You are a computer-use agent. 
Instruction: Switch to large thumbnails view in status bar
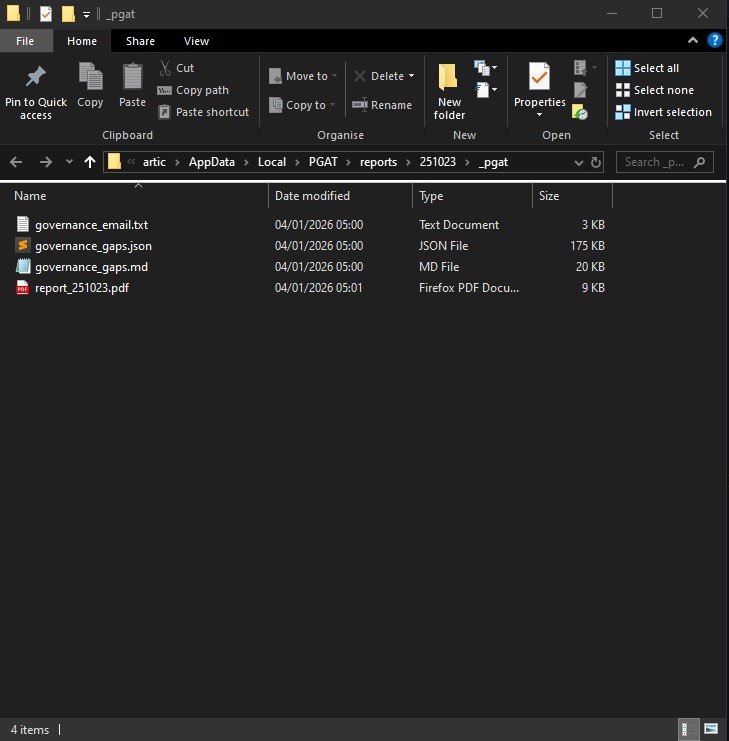tap(711, 729)
